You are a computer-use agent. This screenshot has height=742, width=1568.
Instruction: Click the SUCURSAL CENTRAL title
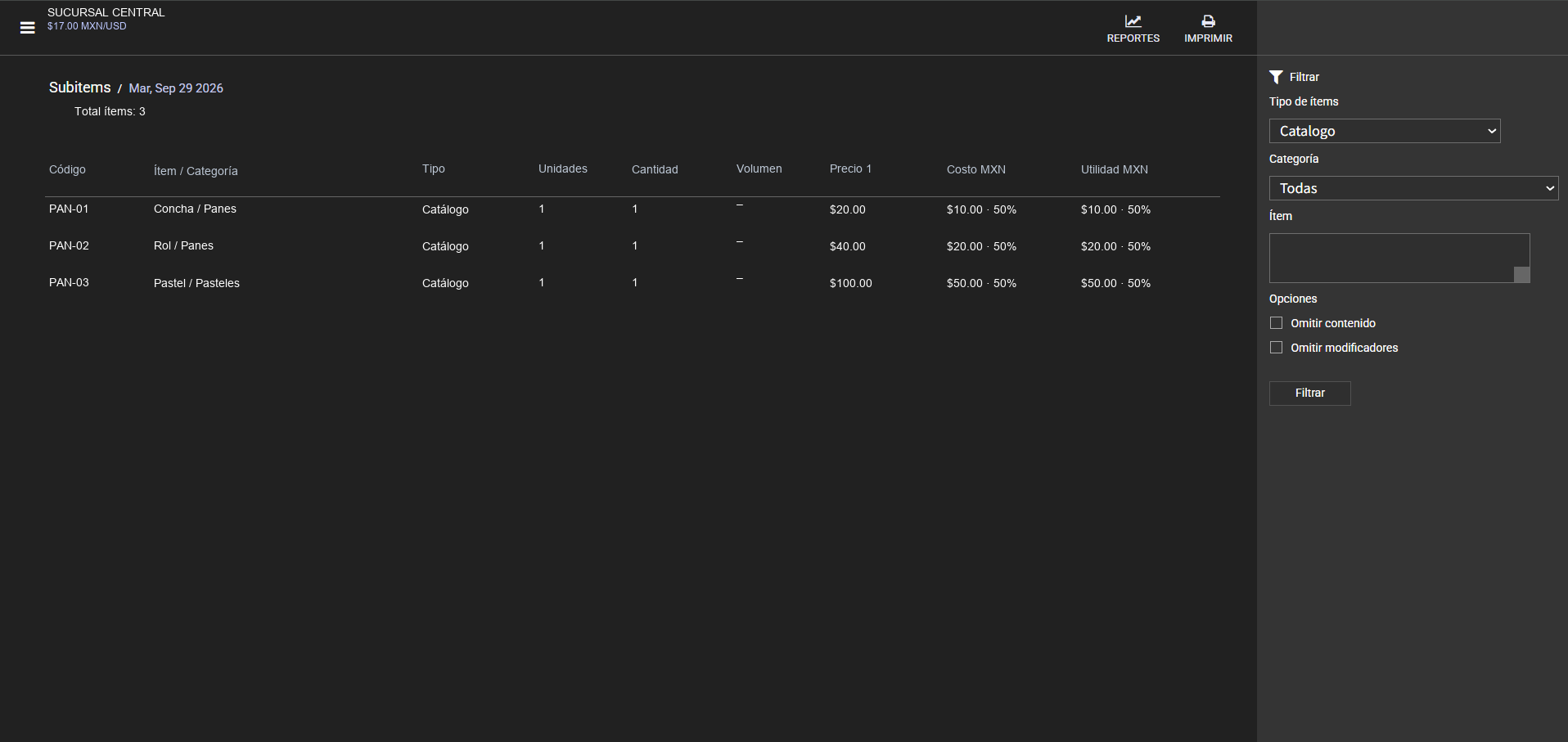[106, 12]
